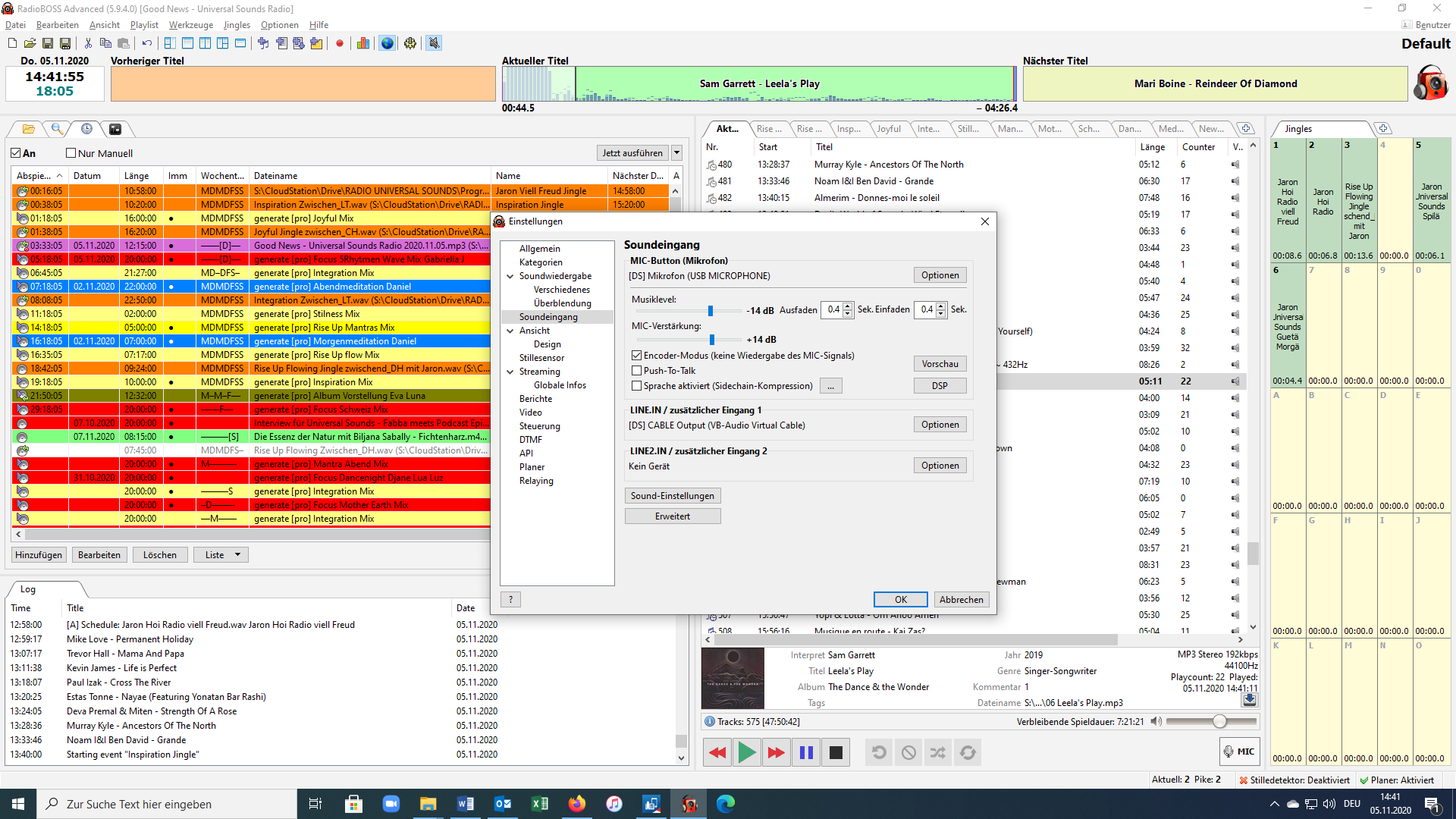1456x819 pixels.
Task: Collapse the Soundwiedergabe tree node
Action: [510, 276]
